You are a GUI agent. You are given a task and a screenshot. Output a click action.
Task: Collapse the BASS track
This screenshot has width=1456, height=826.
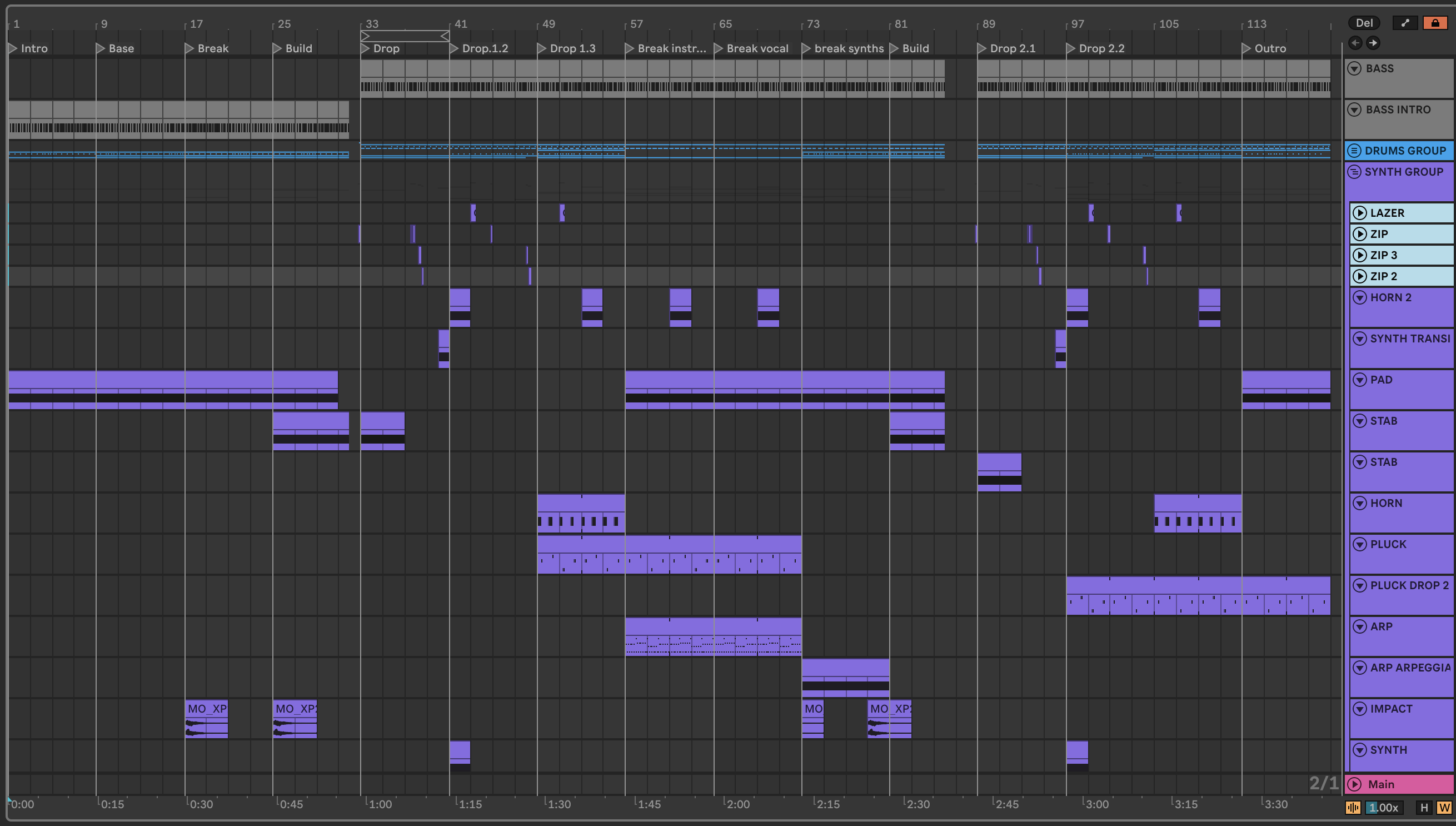click(x=1354, y=68)
